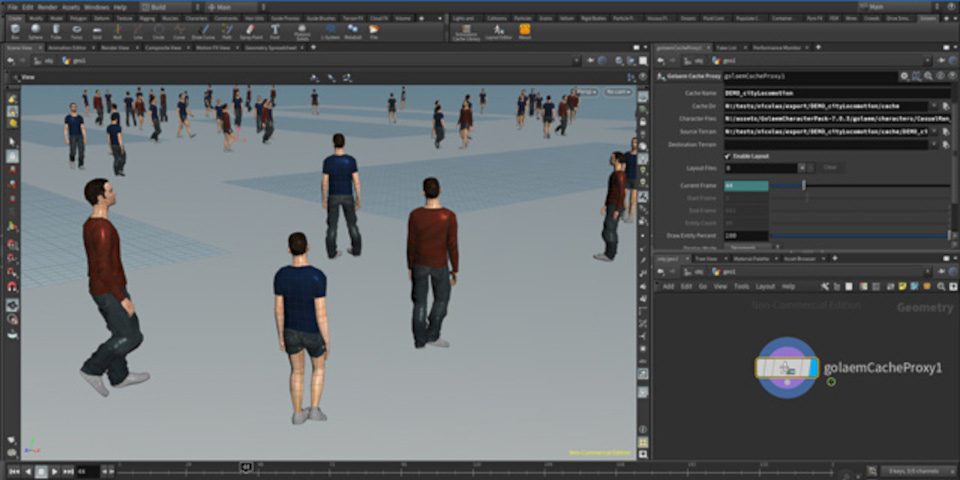Select the File shelf tool
The width and height of the screenshot is (960, 480).
373,31
